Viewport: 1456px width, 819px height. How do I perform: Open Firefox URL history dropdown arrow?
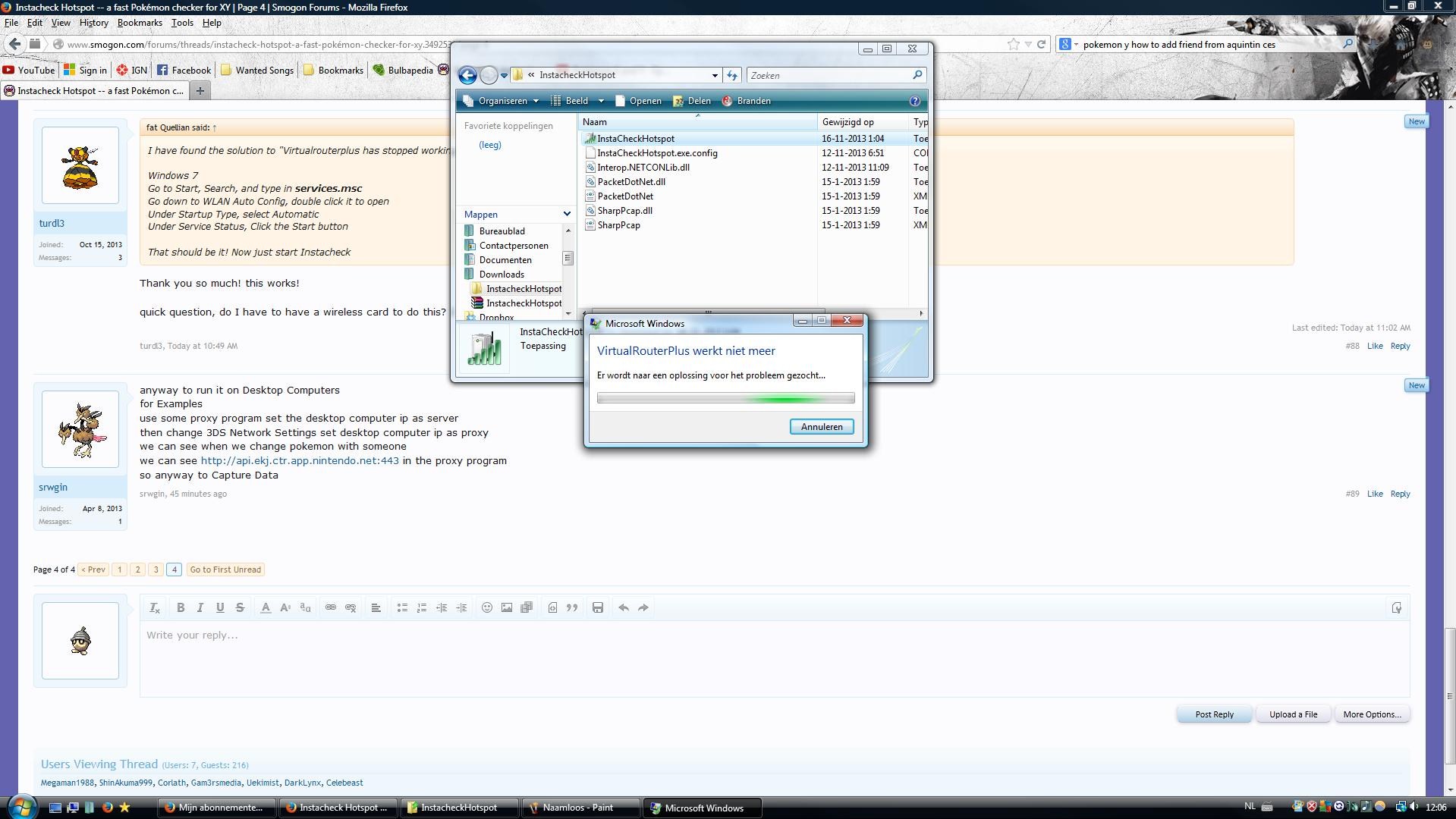(1028, 44)
